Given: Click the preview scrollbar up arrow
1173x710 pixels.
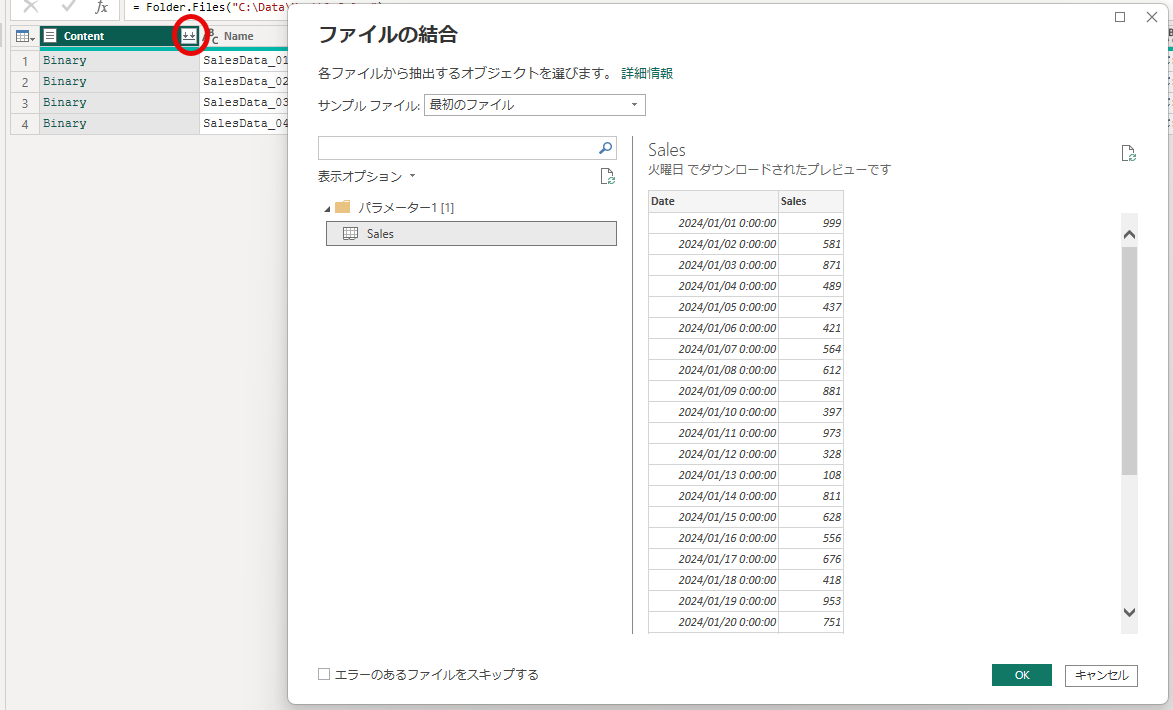Looking at the screenshot, I should (x=1130, y=235).
